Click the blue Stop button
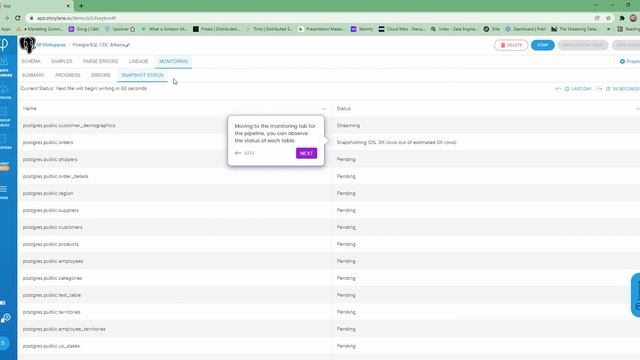The width and height of the screenshot is (640, 360). [542, 45]
